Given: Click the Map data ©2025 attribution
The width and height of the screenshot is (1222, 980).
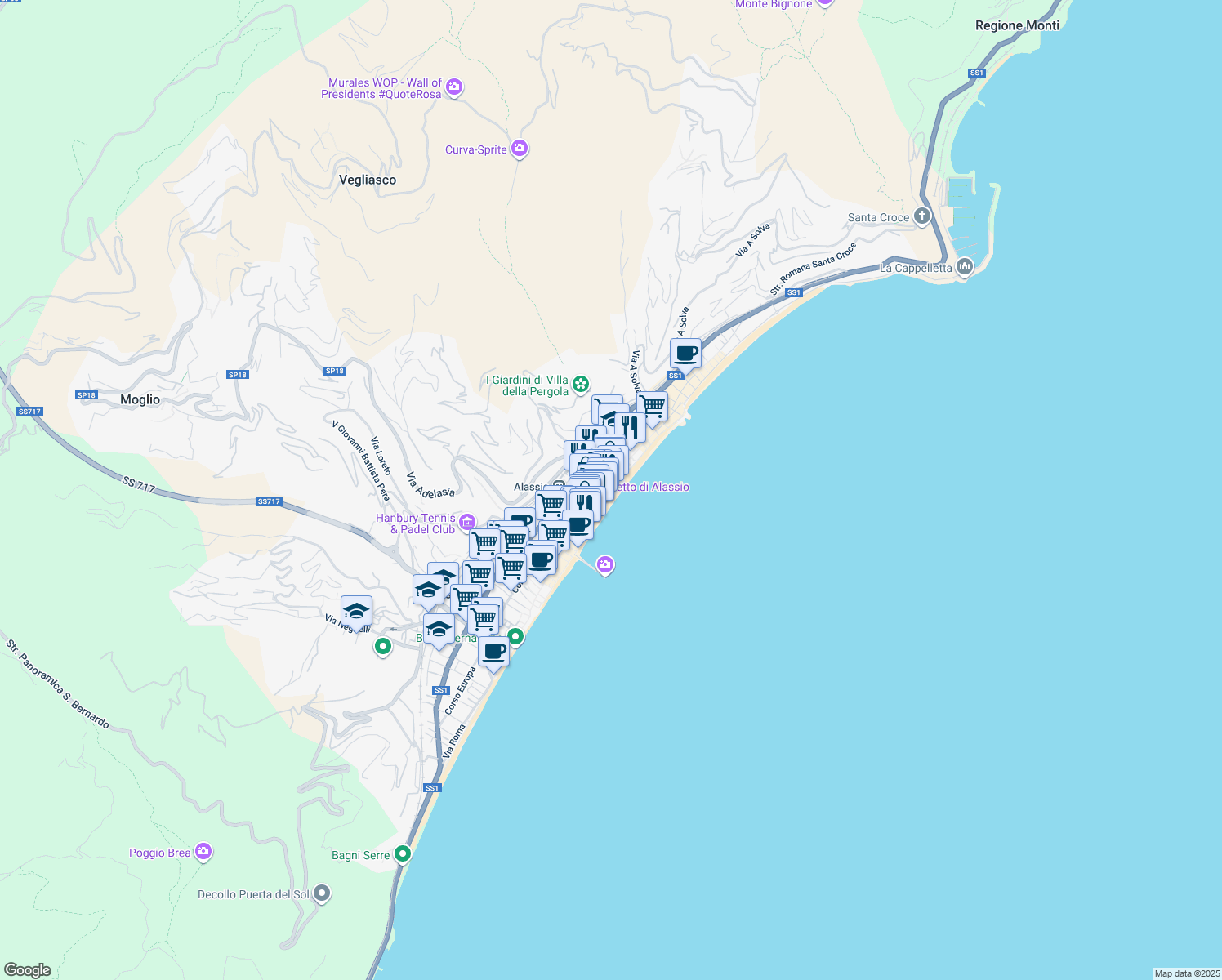Looking at the screenshot, I should coord(1186,973).
